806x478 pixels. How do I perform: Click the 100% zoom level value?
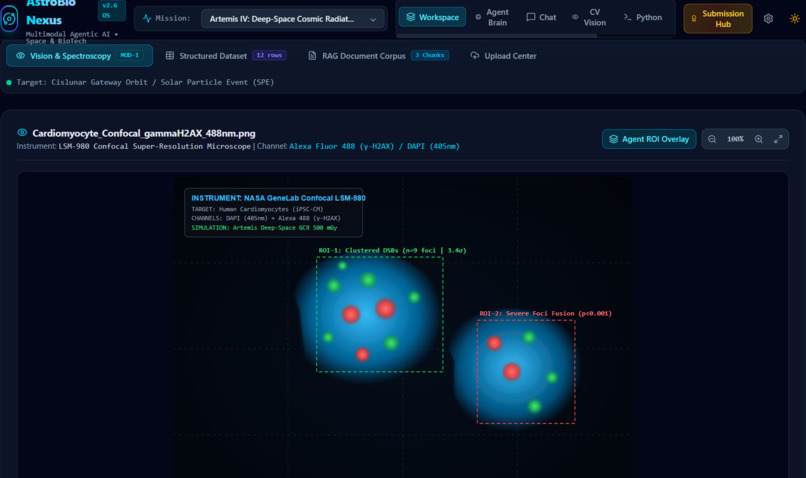pyautogui.click(x=735, y=139)
